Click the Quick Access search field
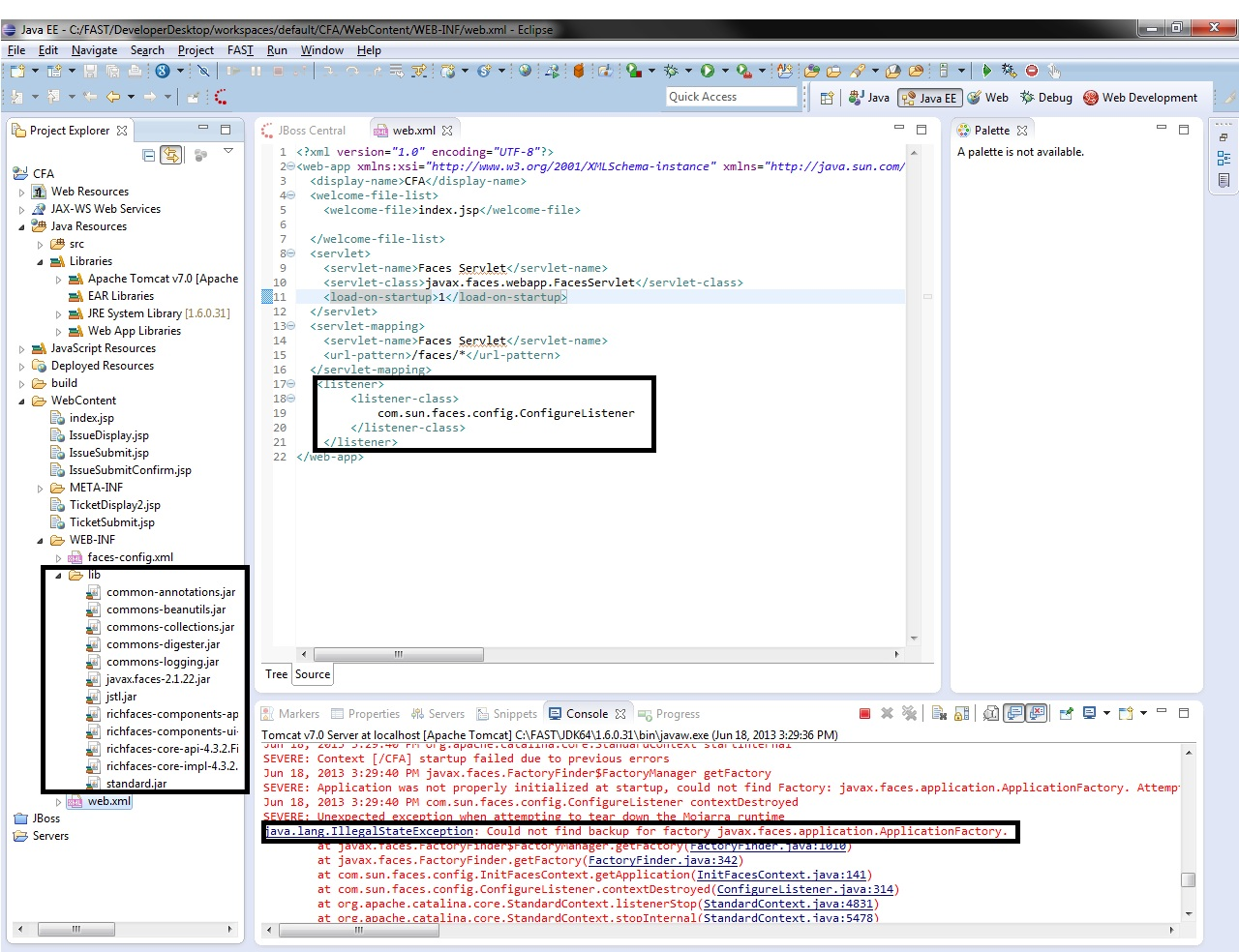The image size is (1239, 952). click(x=731, y=97)
